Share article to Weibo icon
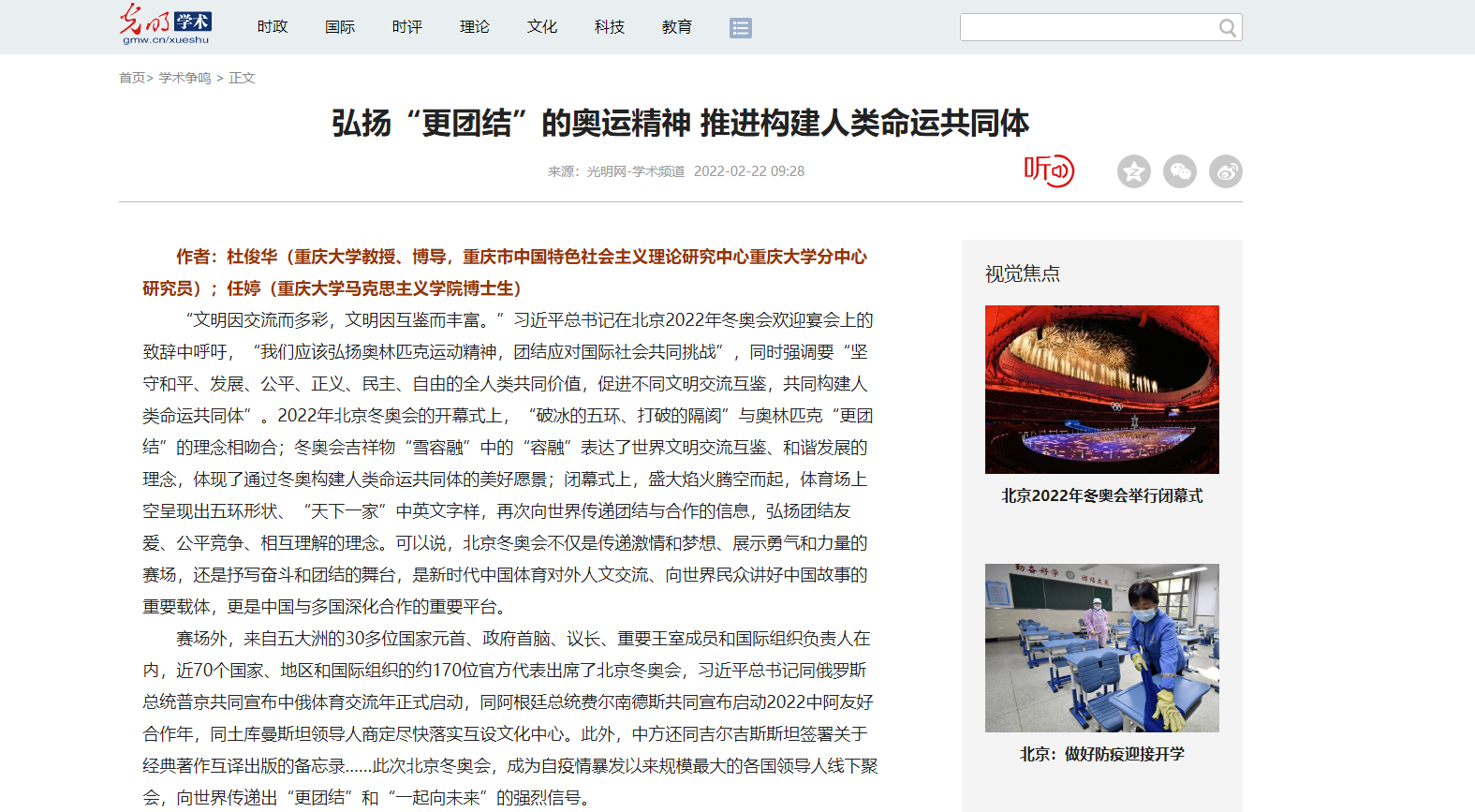The image size is (1475, 812). coord(1225,171)
